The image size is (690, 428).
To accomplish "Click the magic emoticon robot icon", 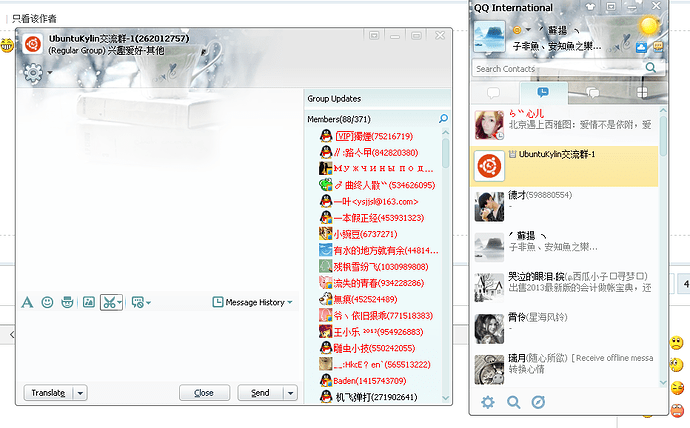I will pos(67,302).
